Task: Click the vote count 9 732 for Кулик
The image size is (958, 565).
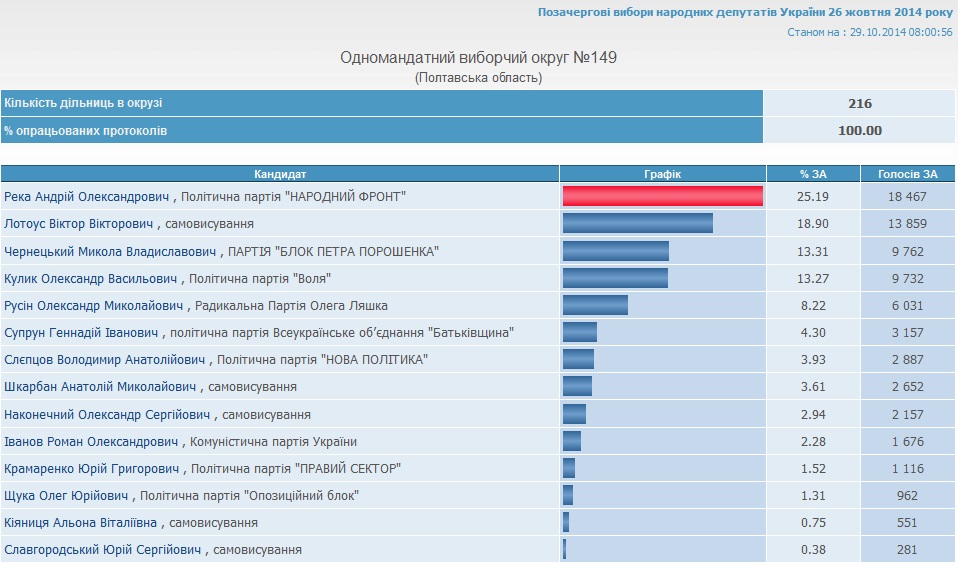Action: coord(908,278)
